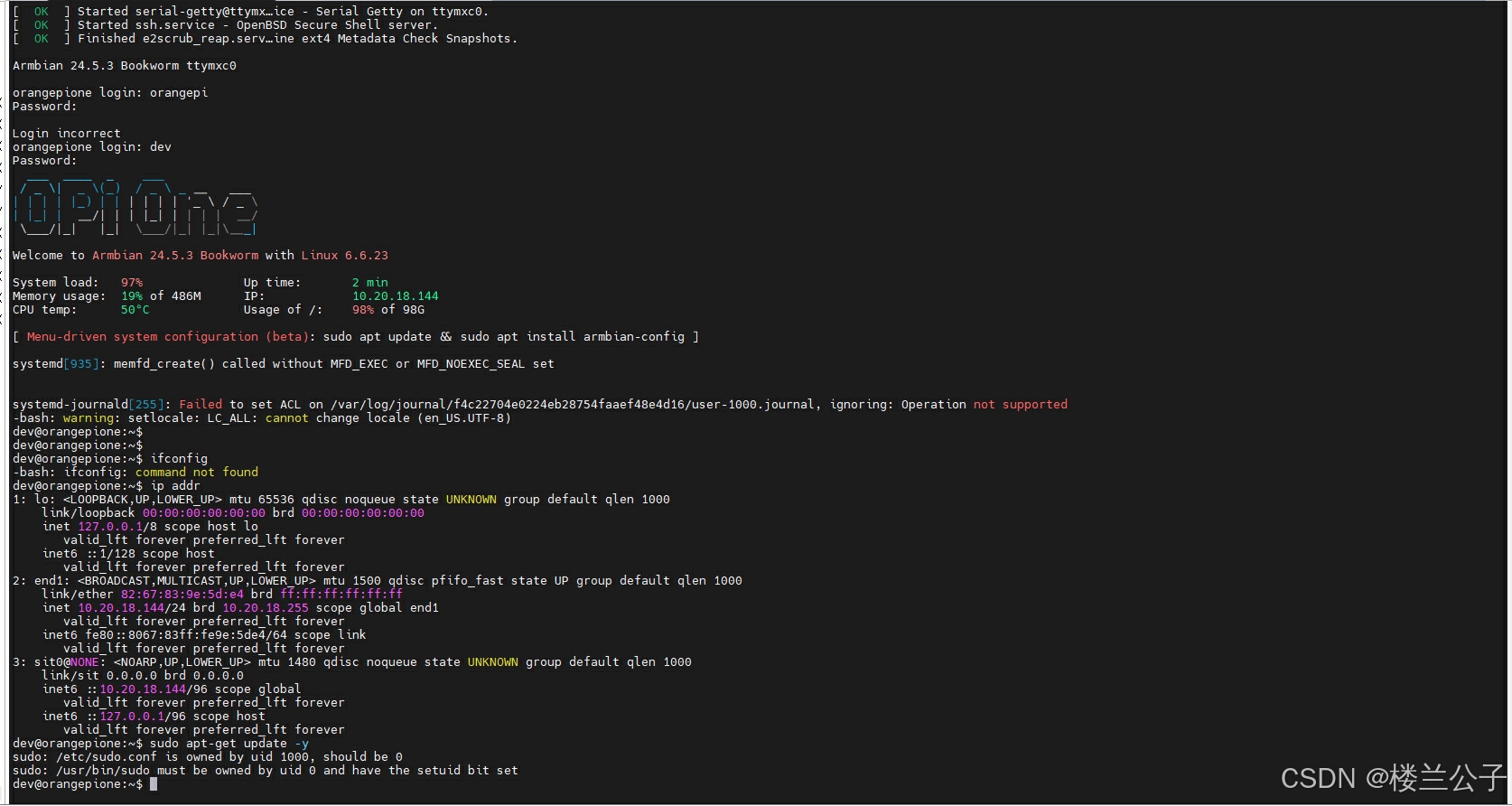Viewport: 1512px width, 806px height.
Task: Click the disk size '98G'
Action: click(414, 310)
